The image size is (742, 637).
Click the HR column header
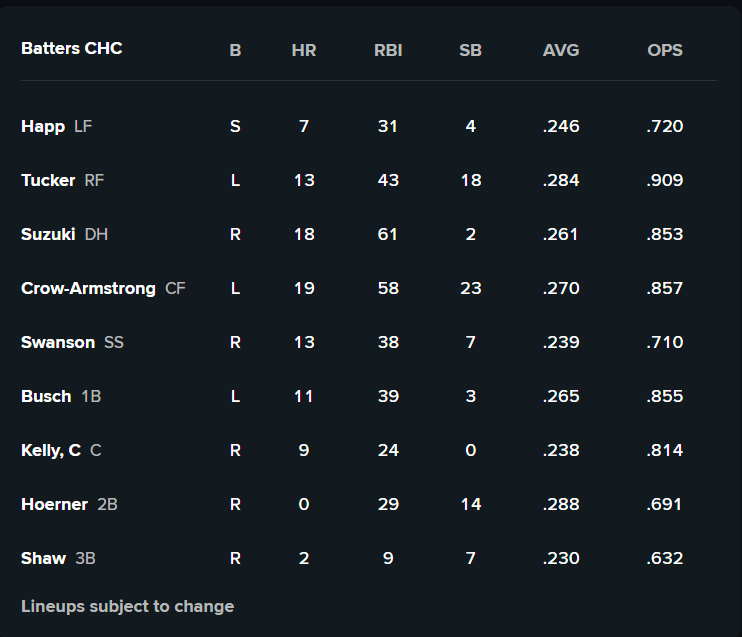point(304,50)
